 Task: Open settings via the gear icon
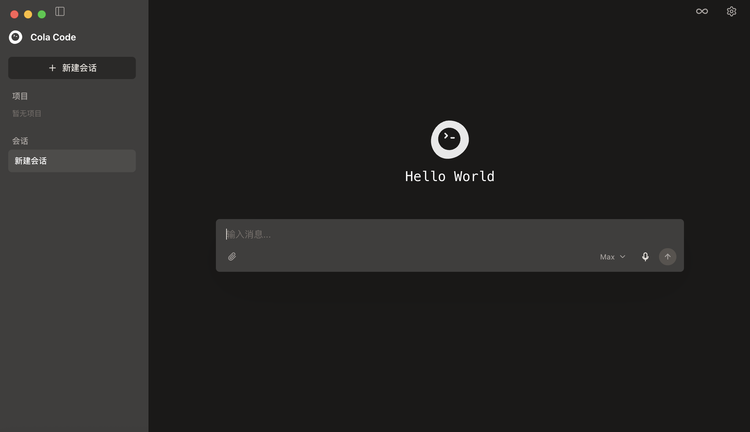731,11
